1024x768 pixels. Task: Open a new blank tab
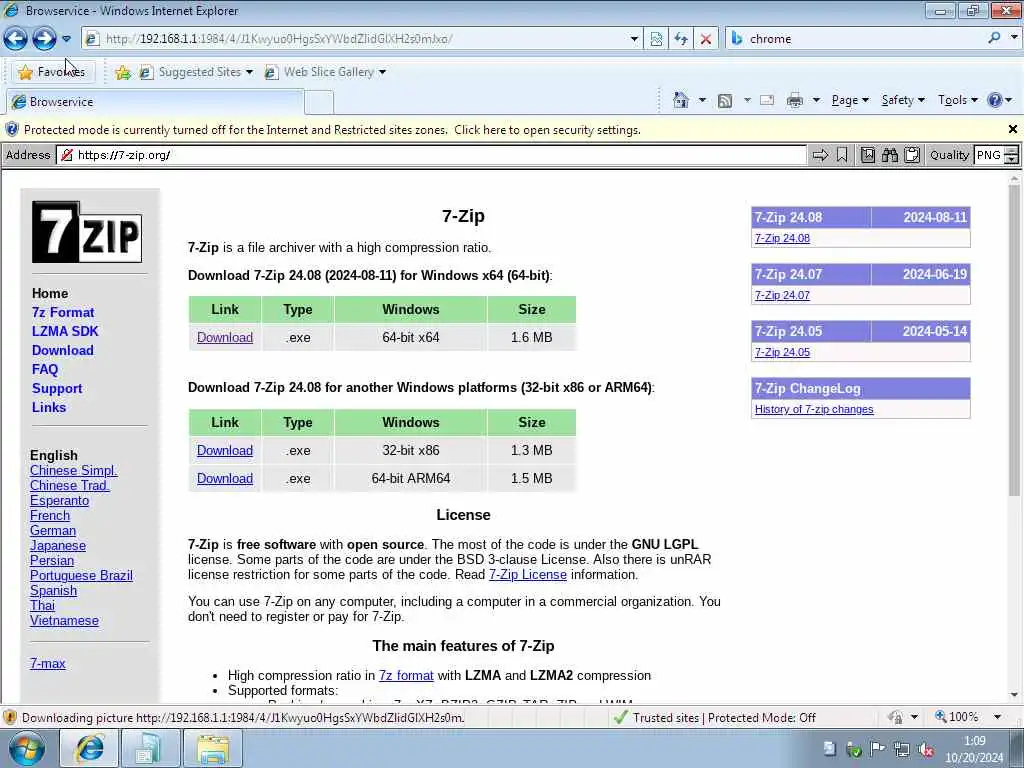[x=319, y=103]
